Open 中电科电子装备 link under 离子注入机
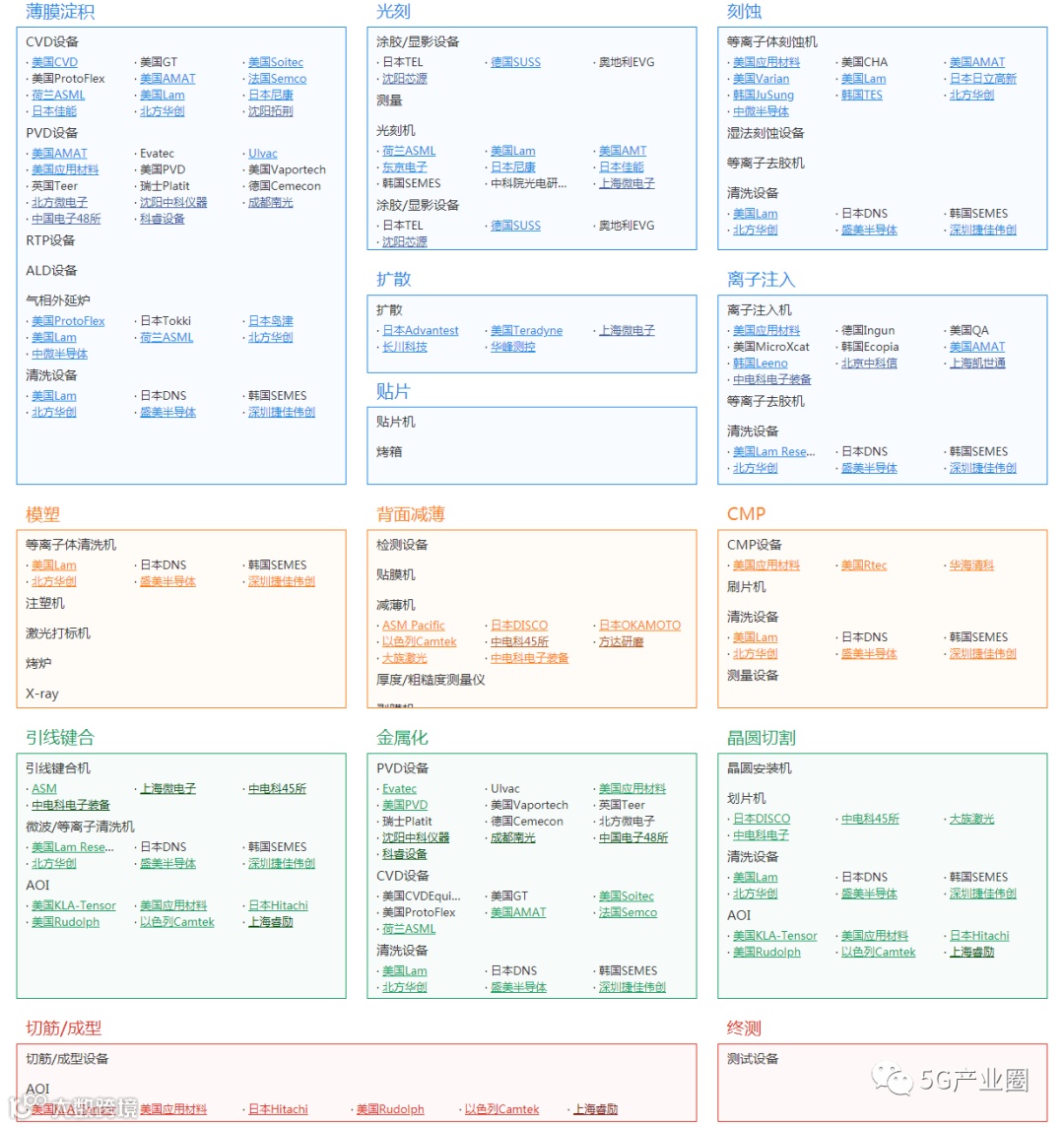1064x1127 pixels. click(x=771, y=380)
